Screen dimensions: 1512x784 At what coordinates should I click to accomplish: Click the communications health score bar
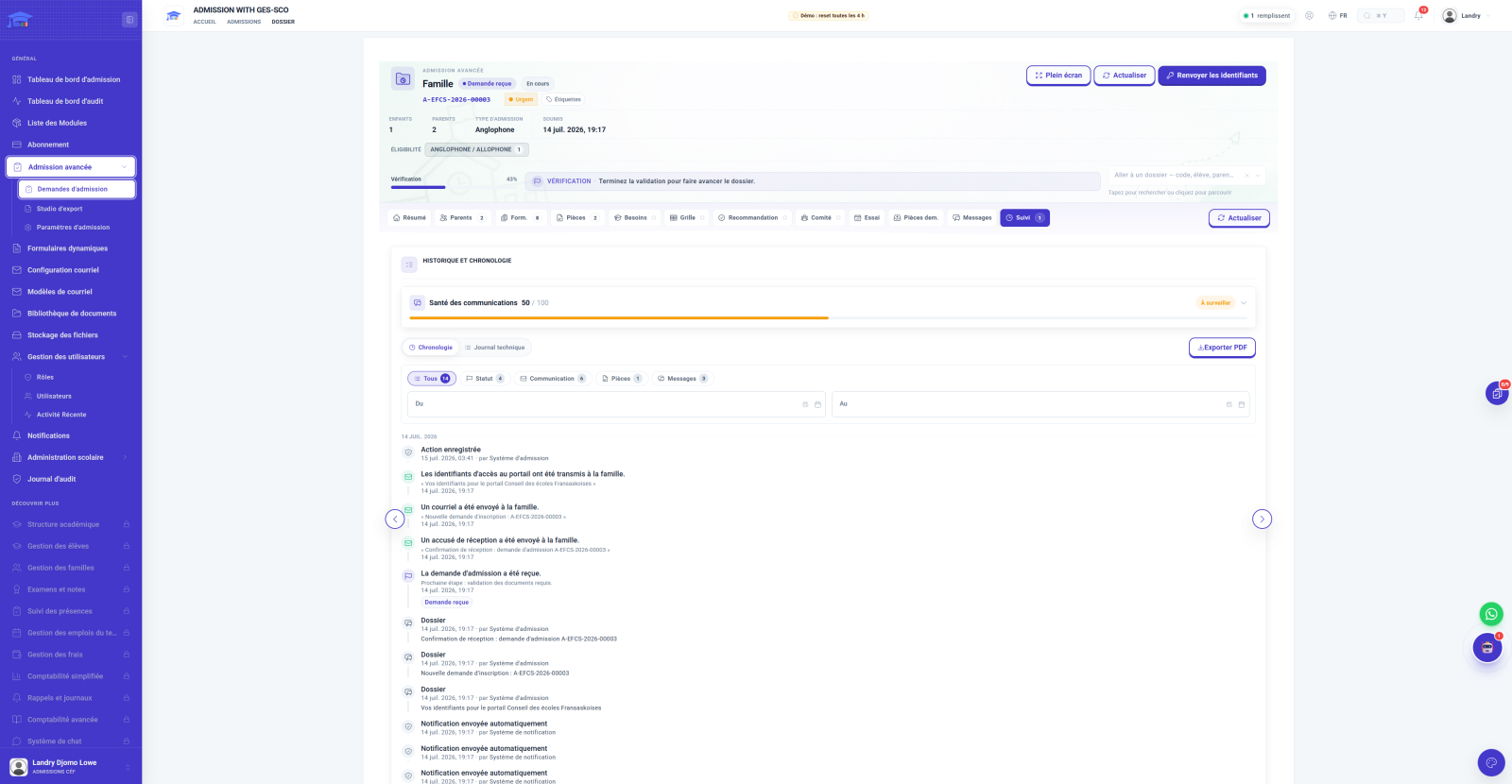(x=829, y=318)
